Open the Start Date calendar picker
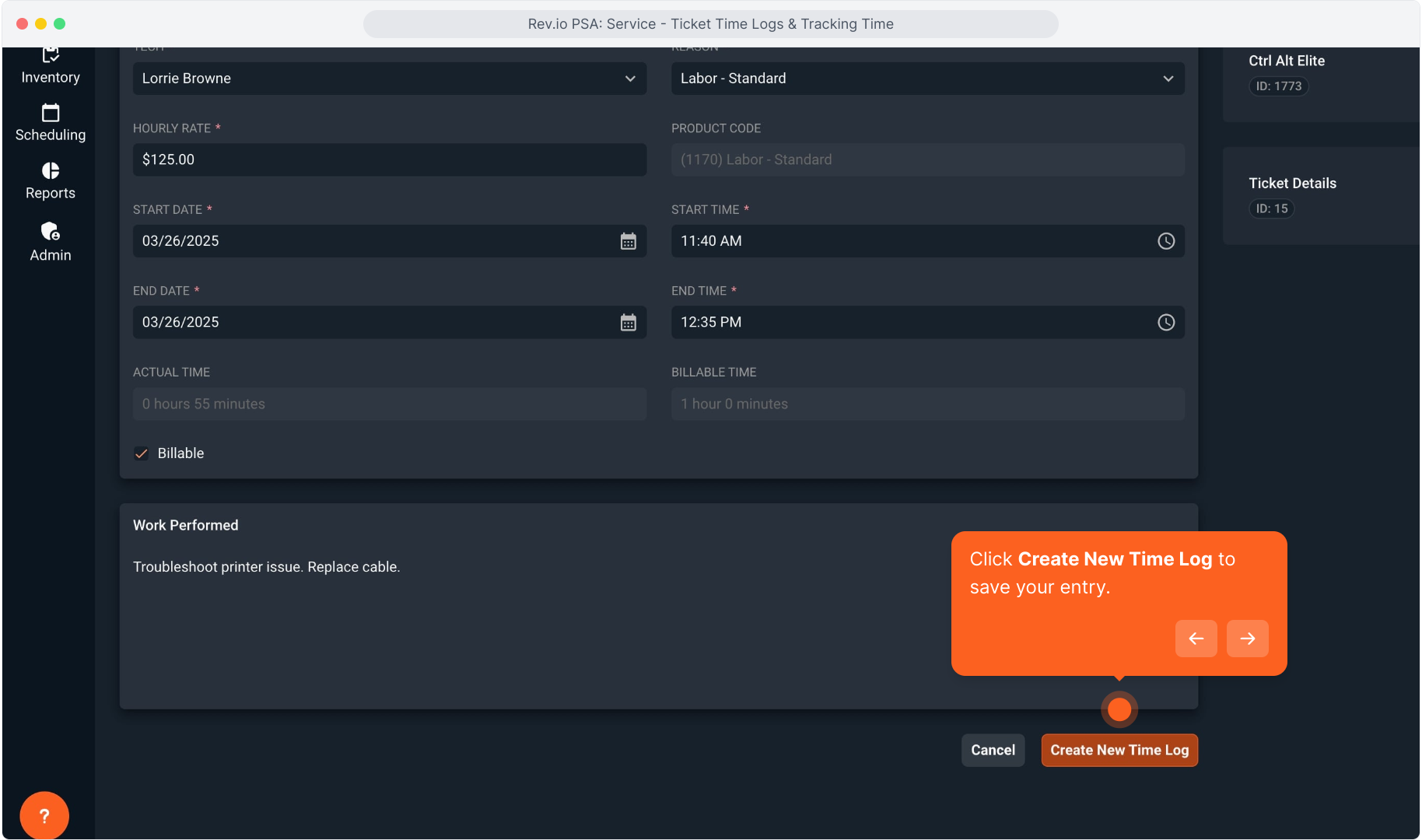Image resolution: width=1422 pixels, height=840 pixels. pyautogui.click(x=628, y=241)
